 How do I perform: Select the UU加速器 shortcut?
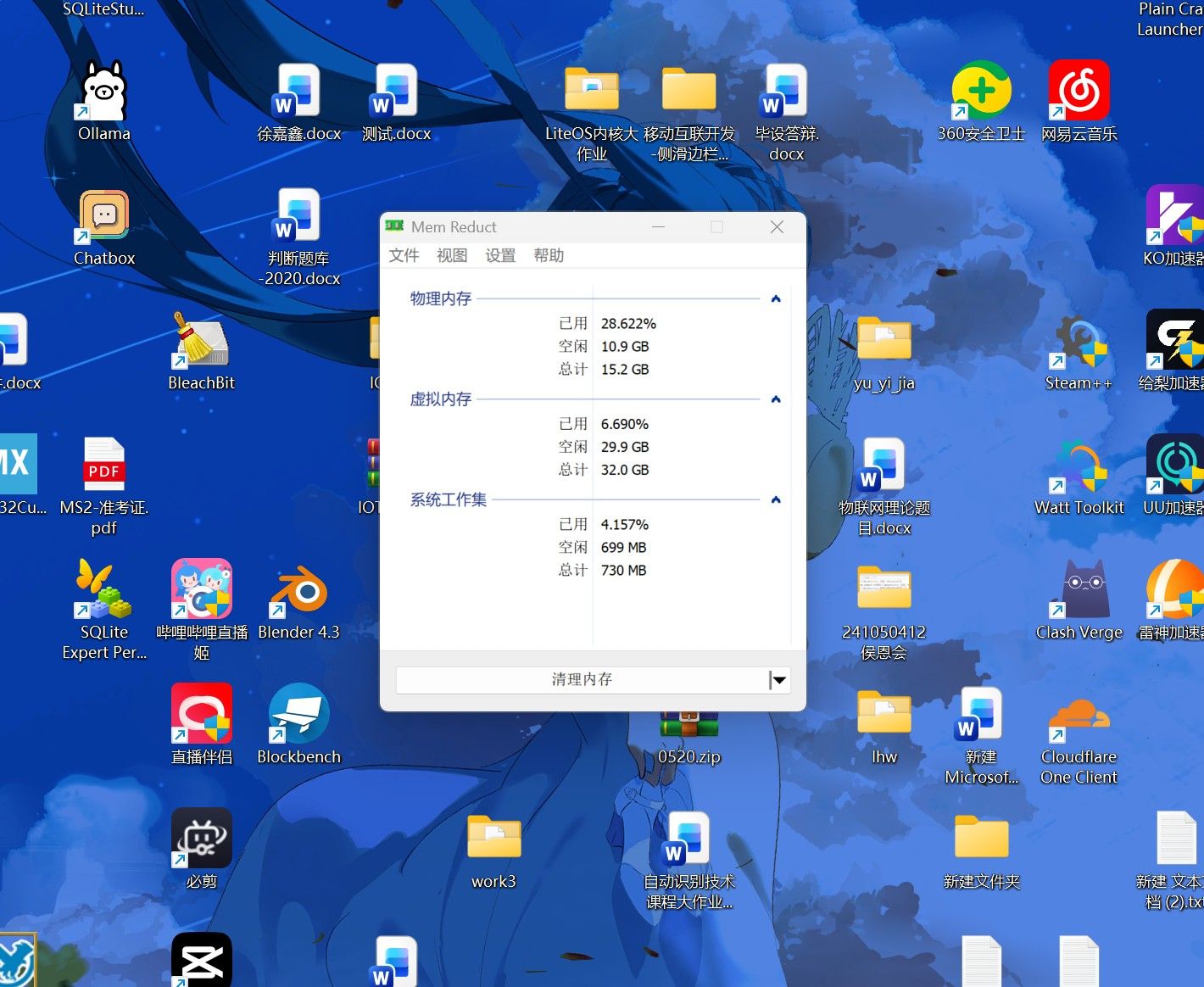(1175, 476)
